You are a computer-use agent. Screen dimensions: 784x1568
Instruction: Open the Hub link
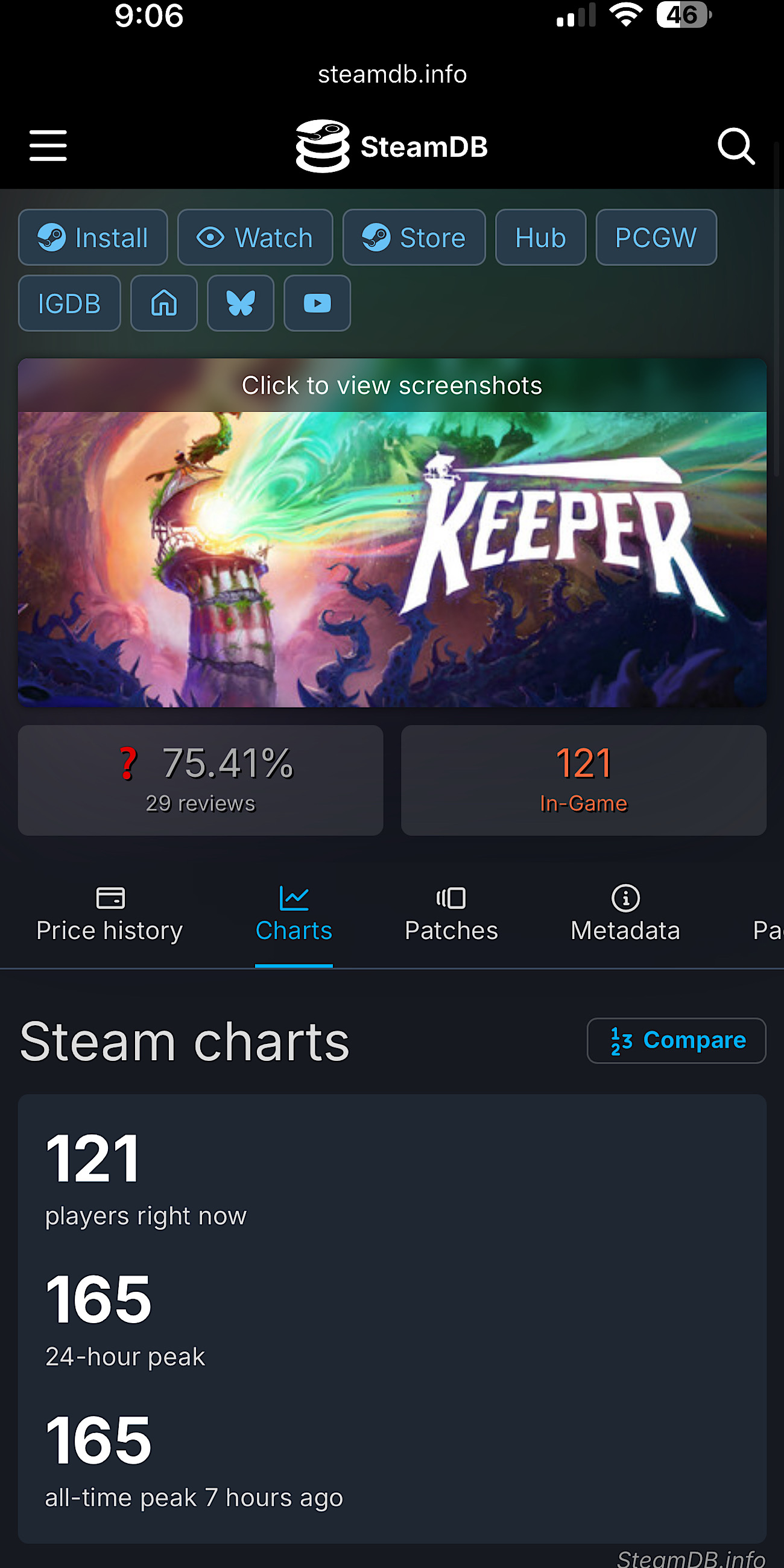click(540, 238)
